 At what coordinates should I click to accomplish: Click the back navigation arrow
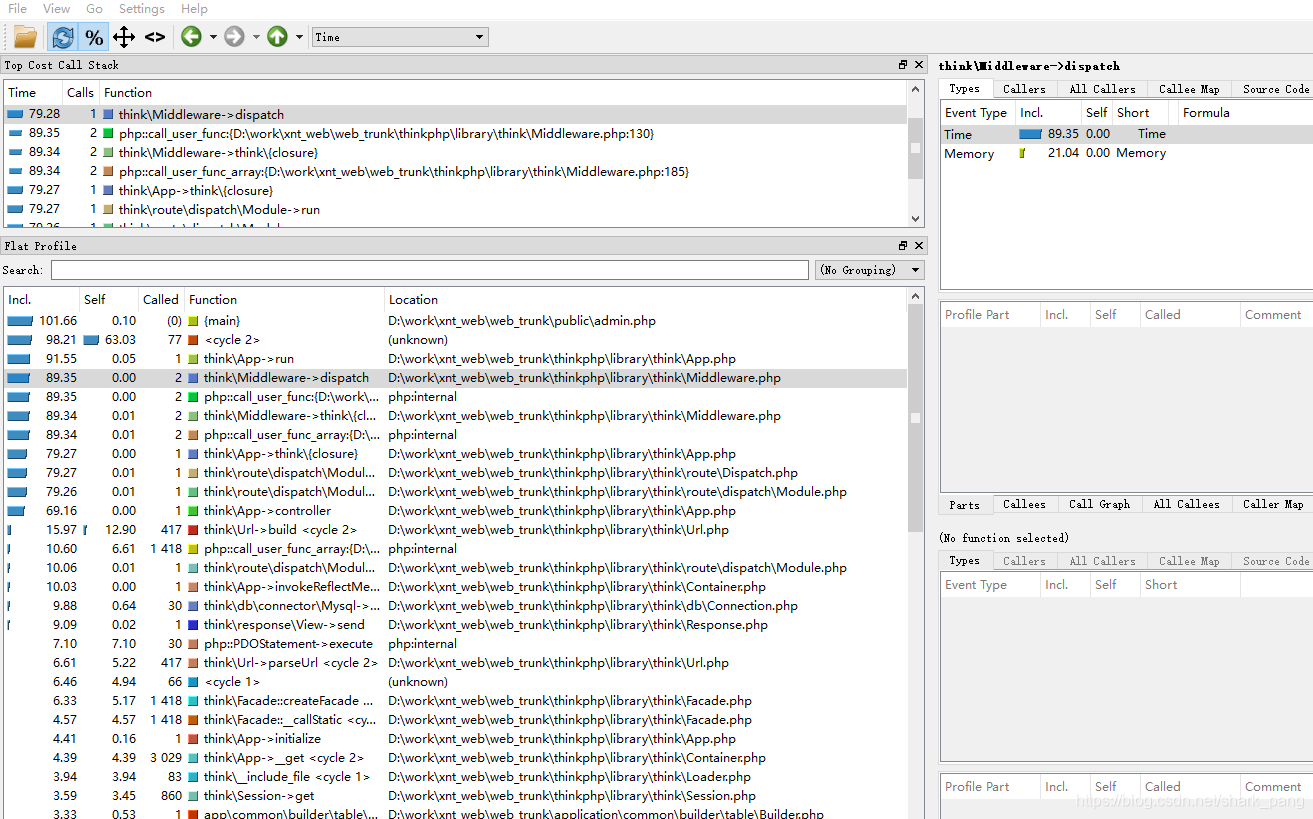coord(189,36)
